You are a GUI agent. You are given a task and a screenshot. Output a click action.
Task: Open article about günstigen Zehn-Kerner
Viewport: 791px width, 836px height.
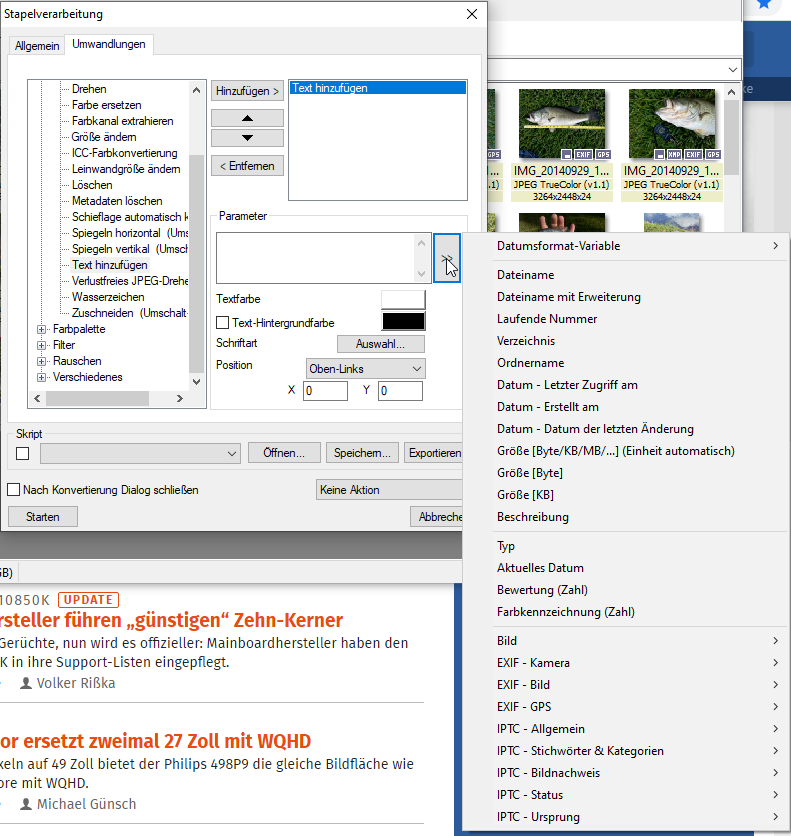coord(171,621)
